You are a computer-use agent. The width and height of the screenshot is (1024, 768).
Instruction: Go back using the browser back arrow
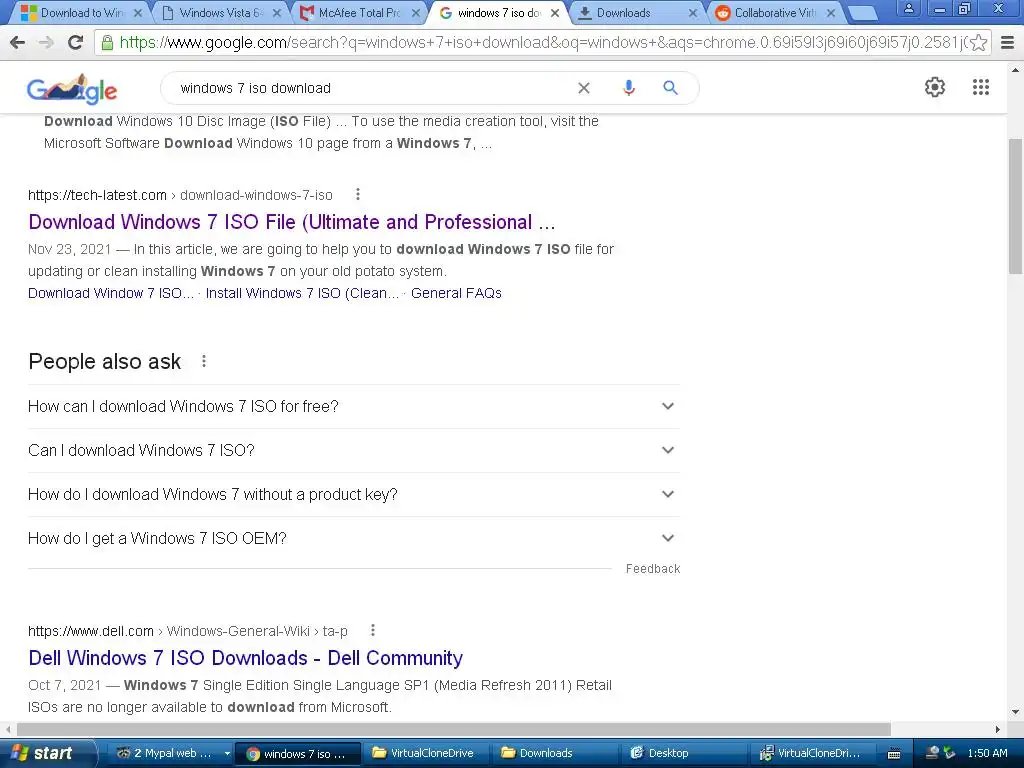click(x=18, y=42)
